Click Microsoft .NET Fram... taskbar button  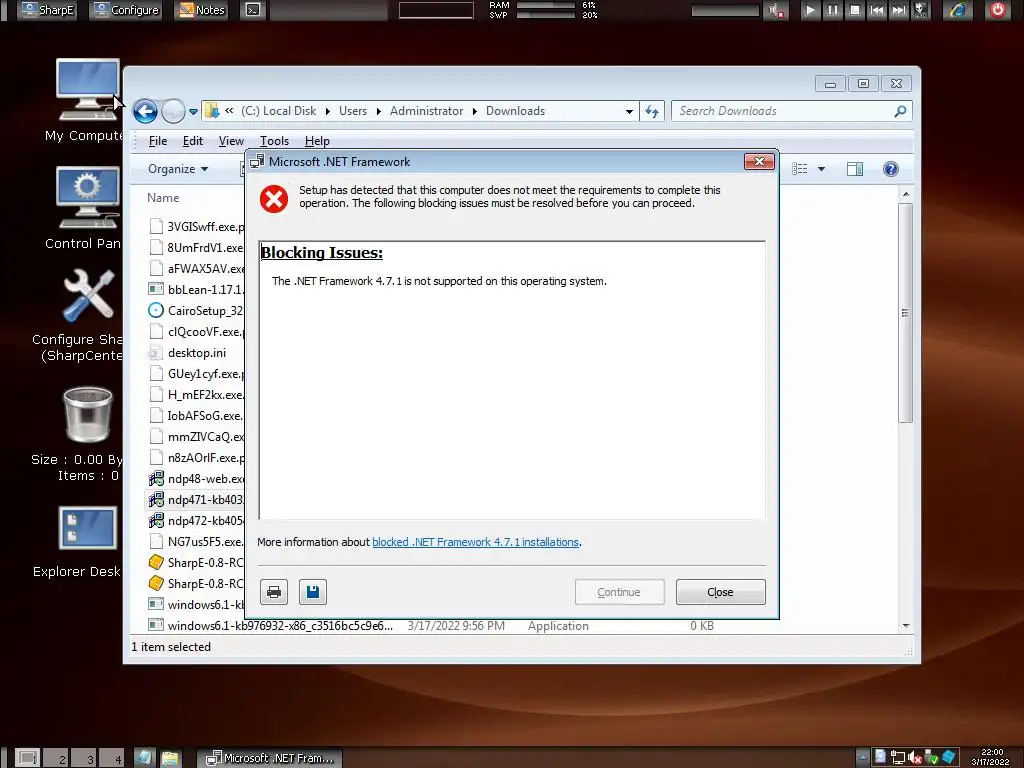pyautogui.click(x=270, y=758)
